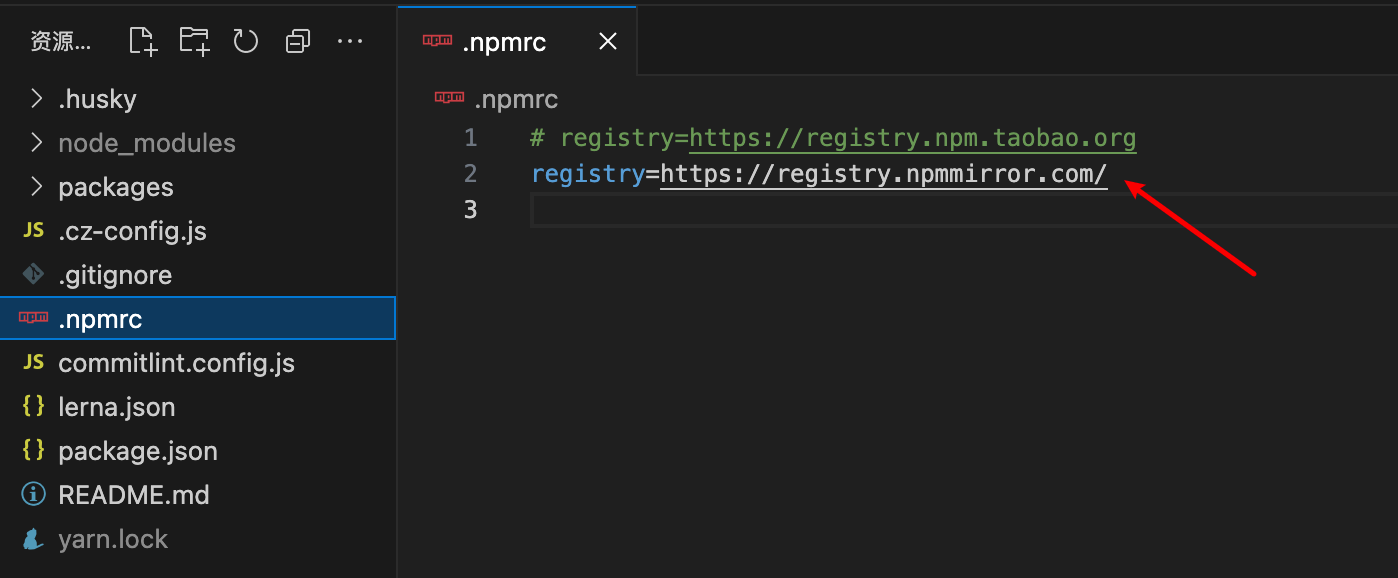This screenshot has height=578, width=1398.
Task: Switch to the .npmrc editor tab
Action: (504, 42)
